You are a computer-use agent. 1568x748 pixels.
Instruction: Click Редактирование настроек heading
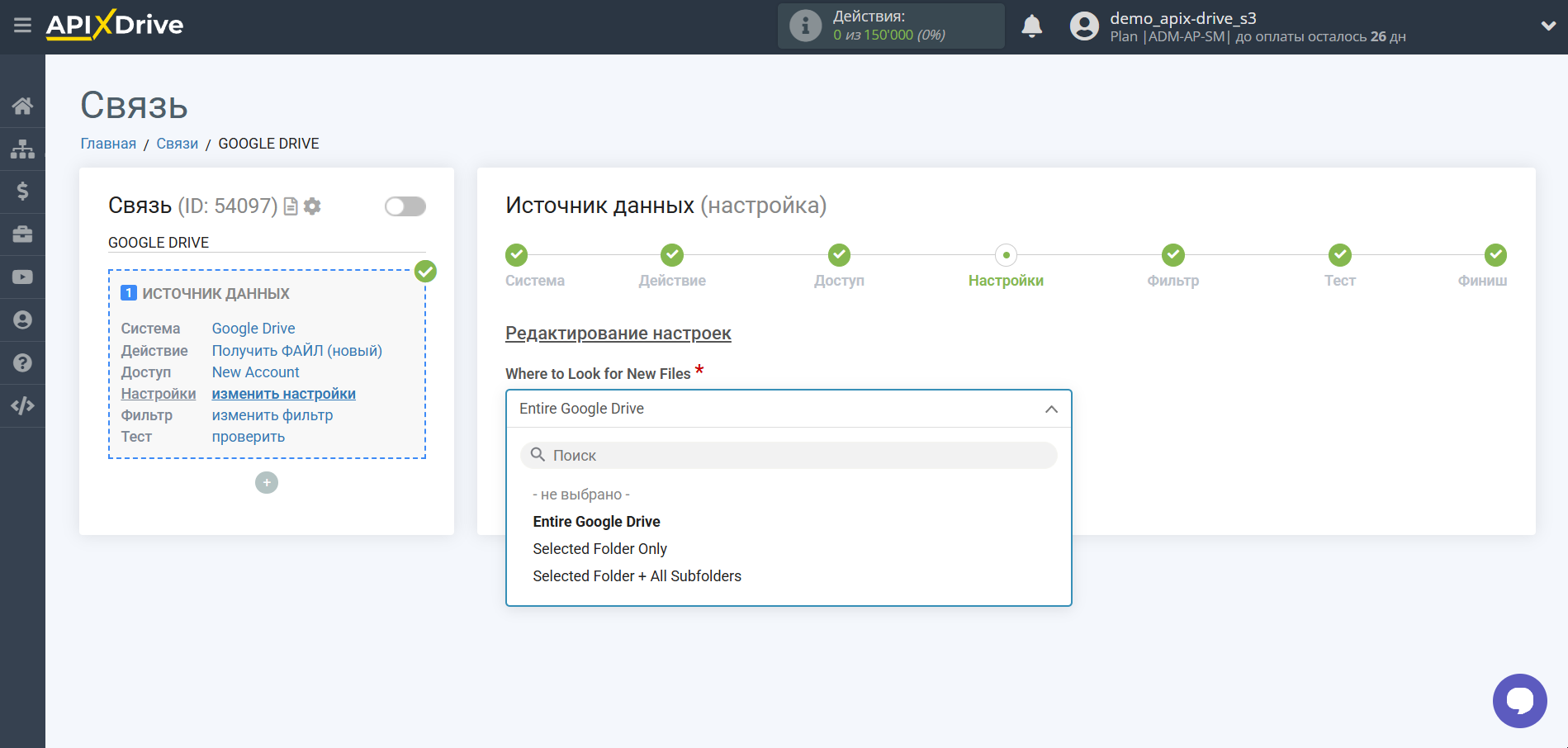[618, 334]
